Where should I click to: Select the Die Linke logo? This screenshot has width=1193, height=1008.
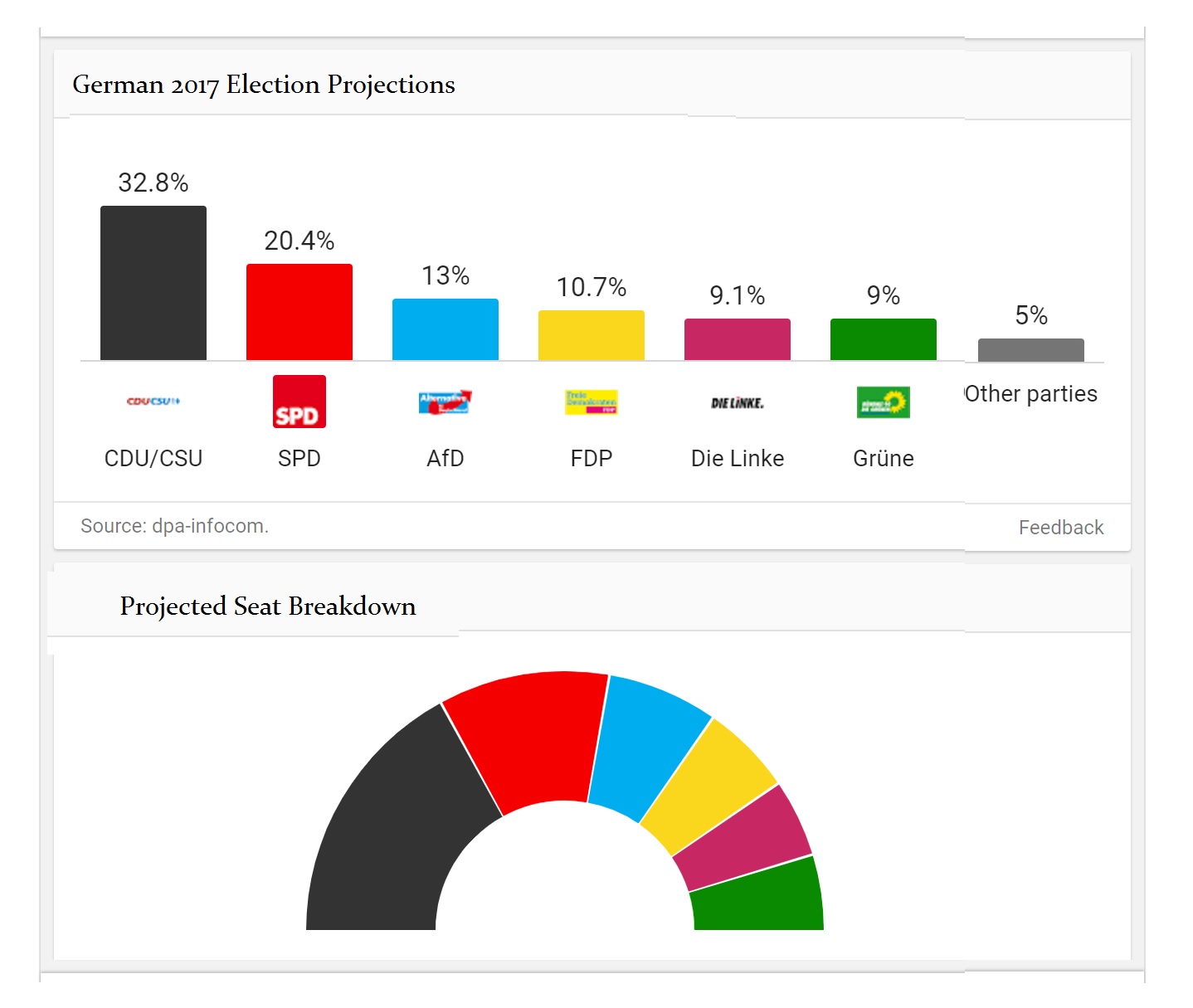[x=738, y=403]
